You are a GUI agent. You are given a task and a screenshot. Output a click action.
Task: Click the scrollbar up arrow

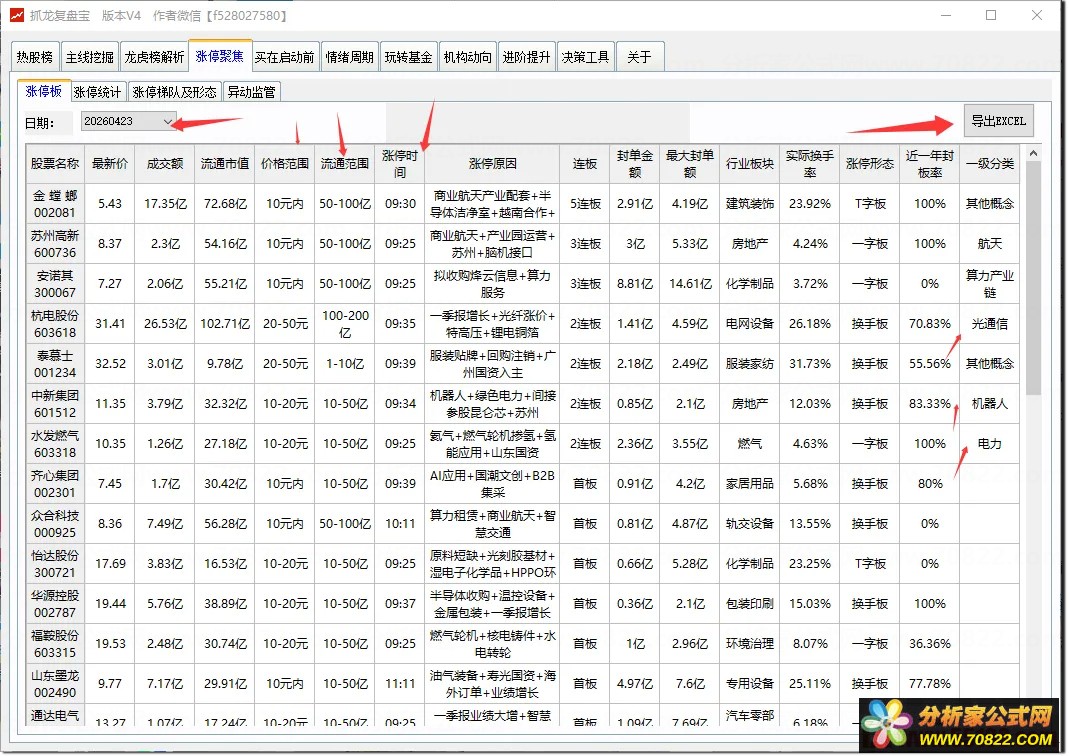point(1031,152)
